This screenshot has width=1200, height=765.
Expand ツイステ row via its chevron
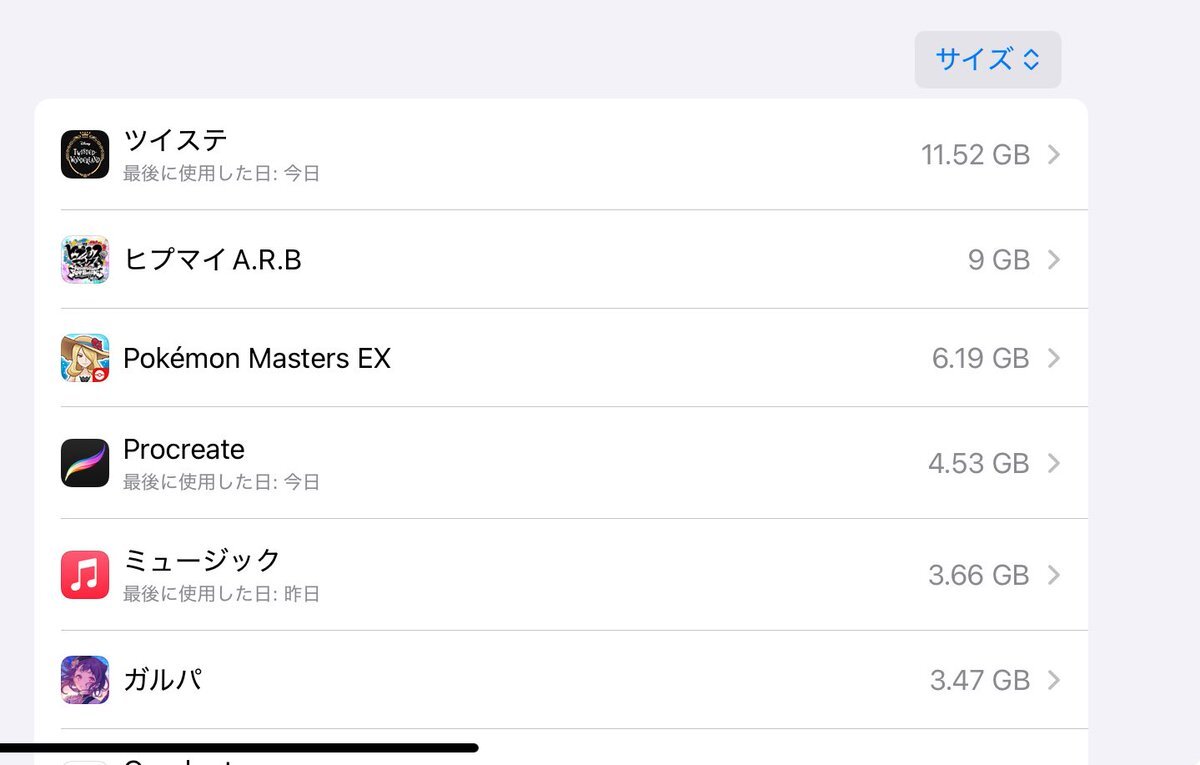coord(1053,155)
